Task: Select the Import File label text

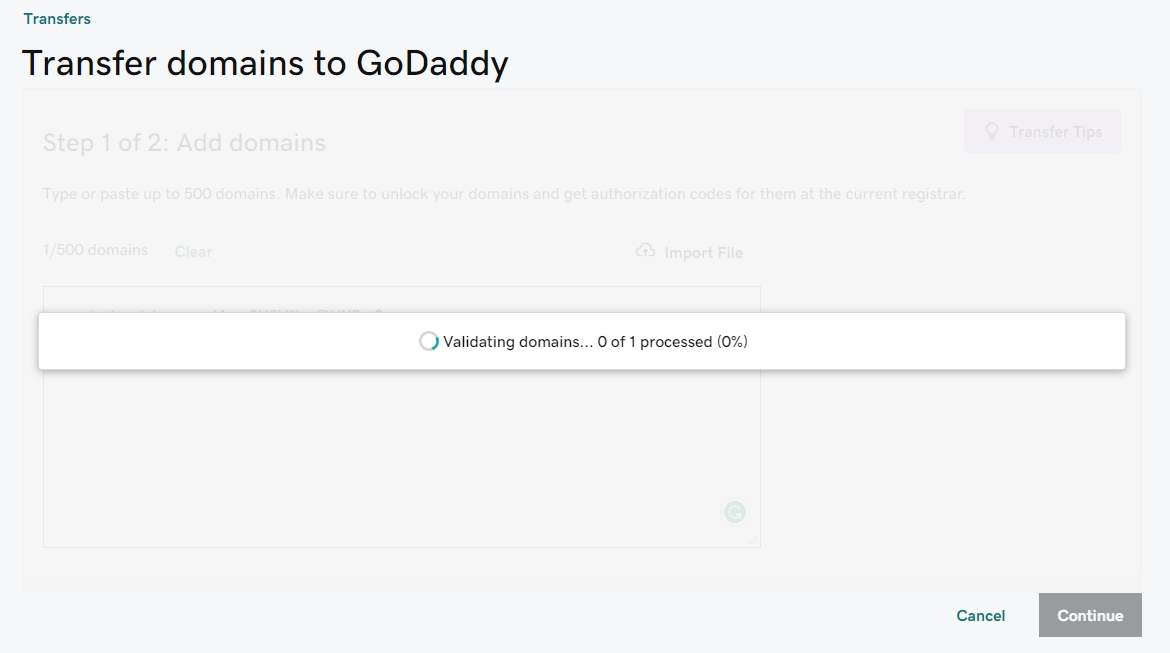Action: coord(703,252)
